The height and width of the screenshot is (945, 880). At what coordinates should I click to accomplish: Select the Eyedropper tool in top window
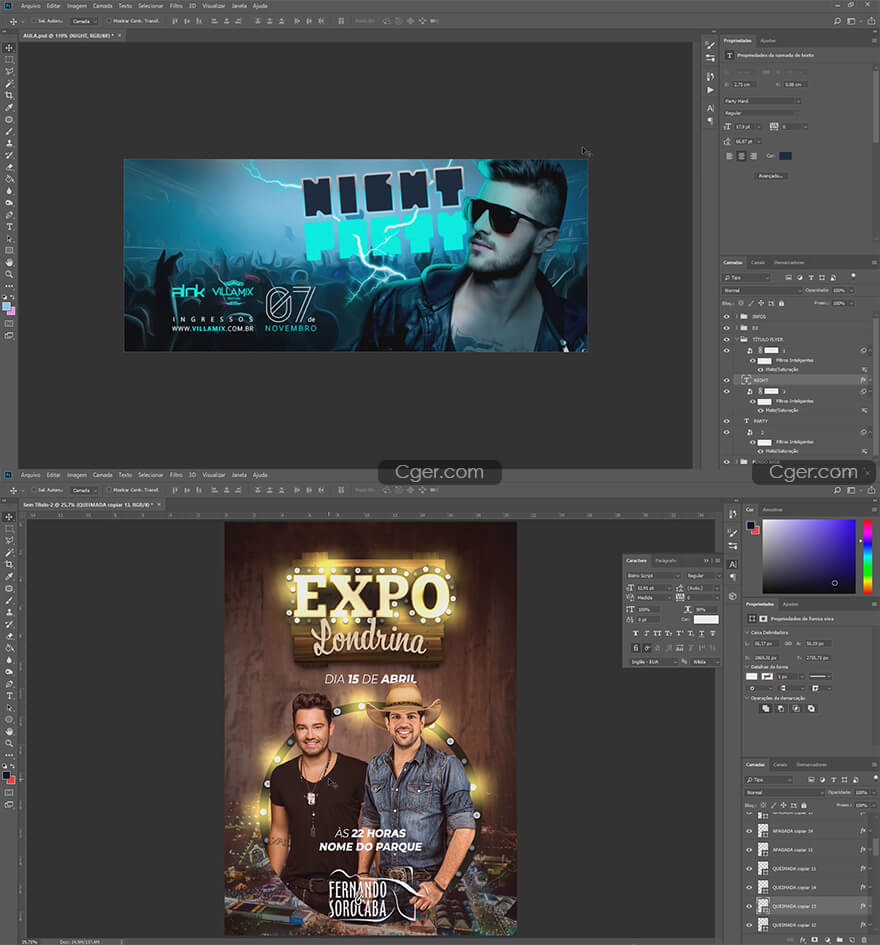click(x=9, y=107)
